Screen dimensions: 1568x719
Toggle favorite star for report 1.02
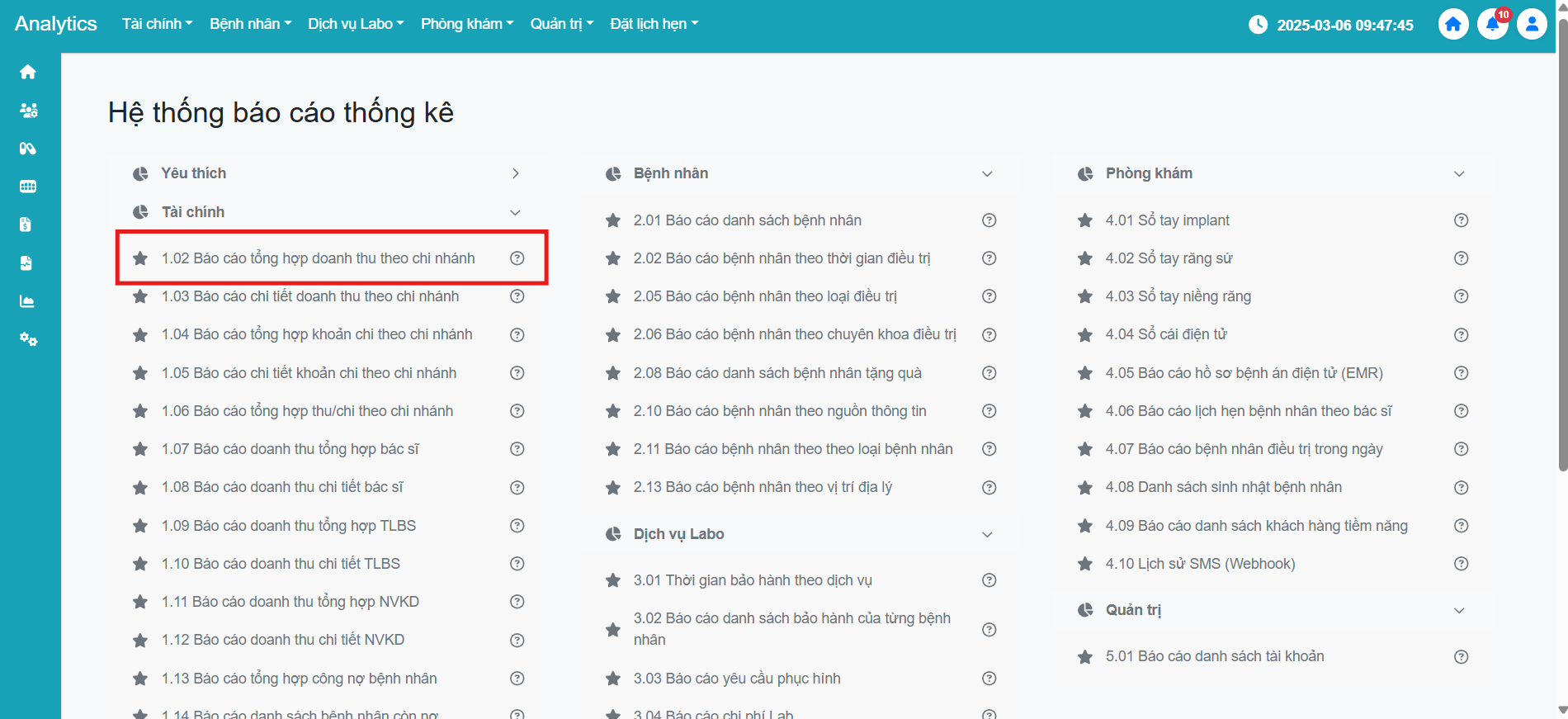pyautogui.click(x=140, y=258)
